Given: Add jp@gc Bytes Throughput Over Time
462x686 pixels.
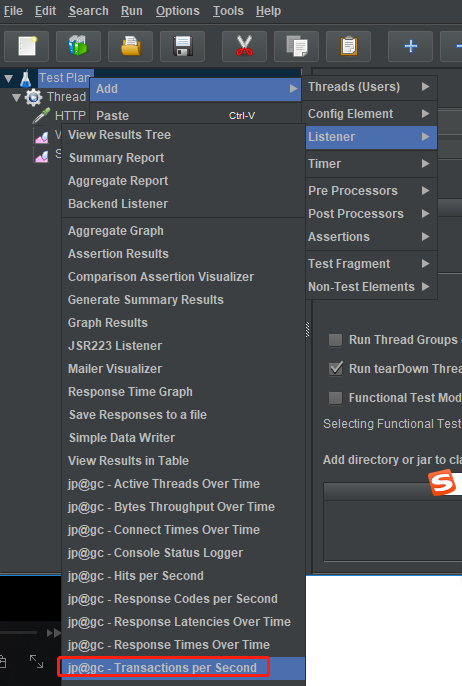Looking at the screenshot, I should pos(183,507).
